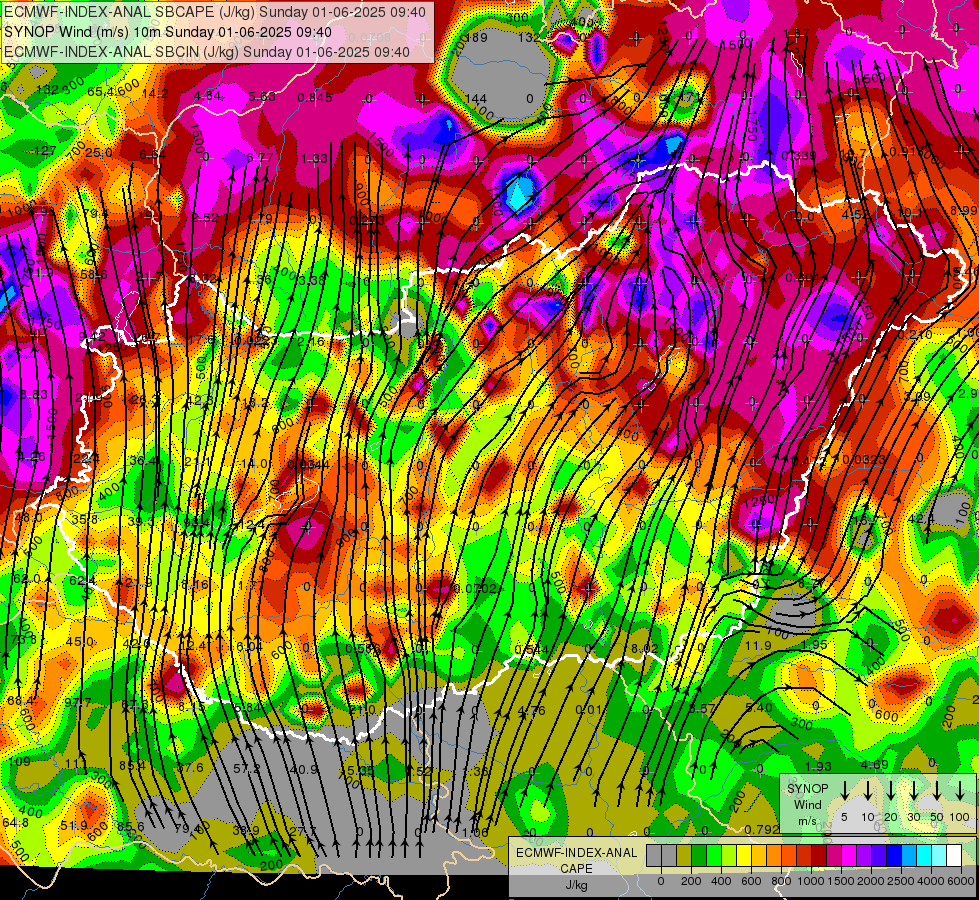Select the pure blue swatch in CAPE legend
979x900 pixels.
point(894,856)
